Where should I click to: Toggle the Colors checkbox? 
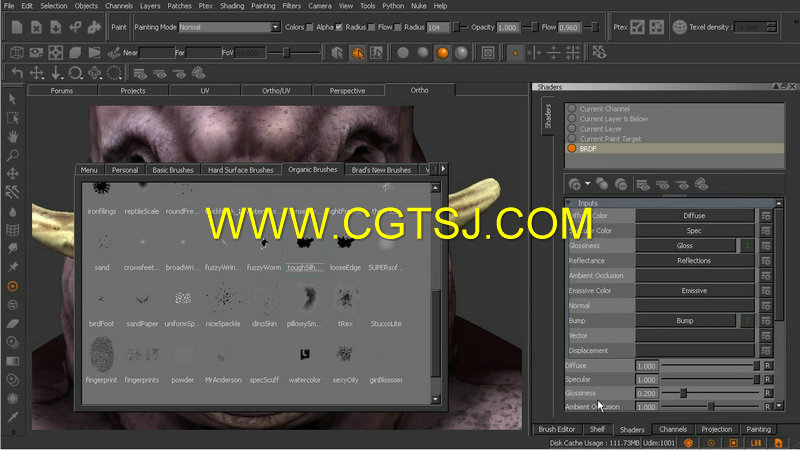pyautogui.click(x=310, y=27)
